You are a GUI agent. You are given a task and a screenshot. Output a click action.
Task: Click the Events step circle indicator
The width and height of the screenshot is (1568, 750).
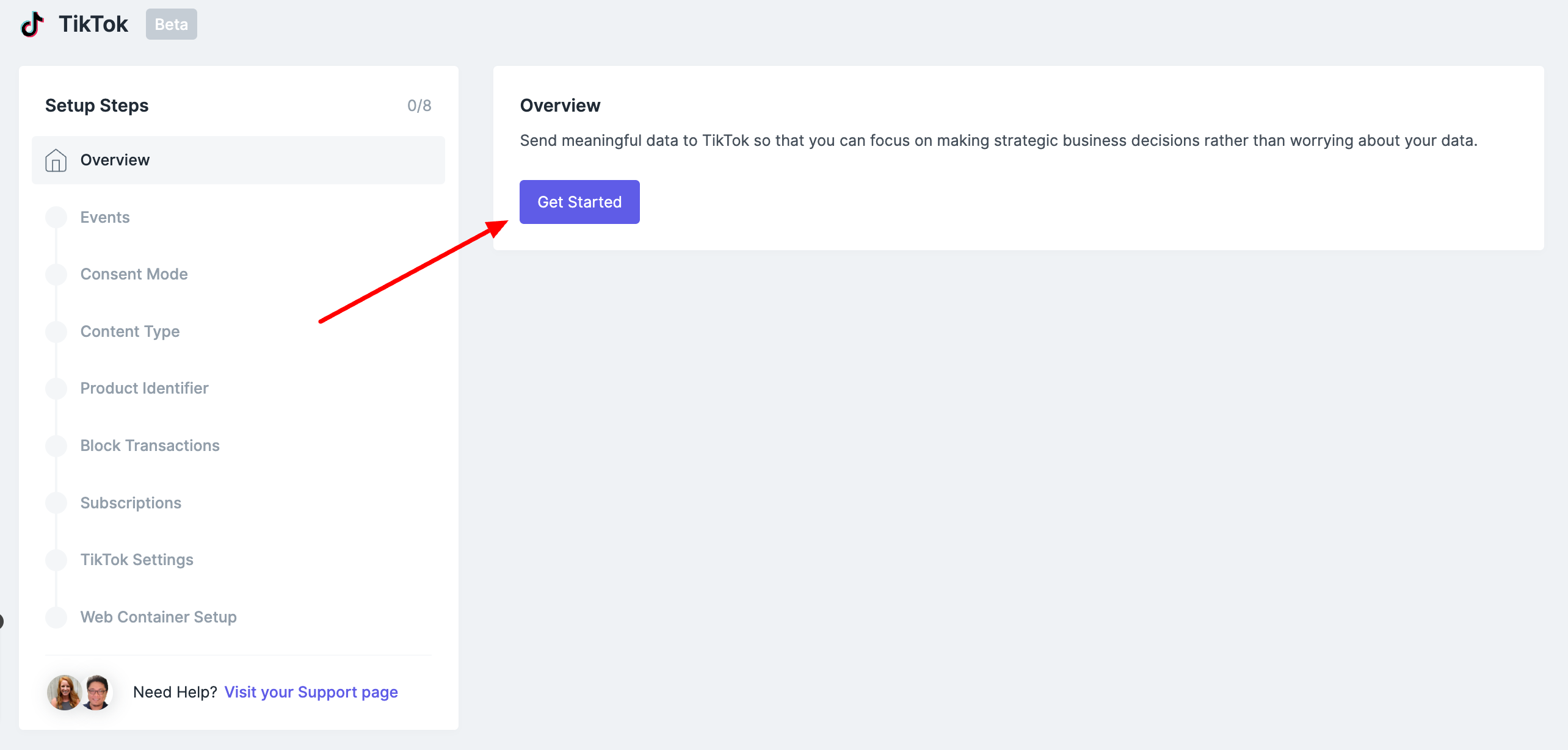[x=56, y=218]
